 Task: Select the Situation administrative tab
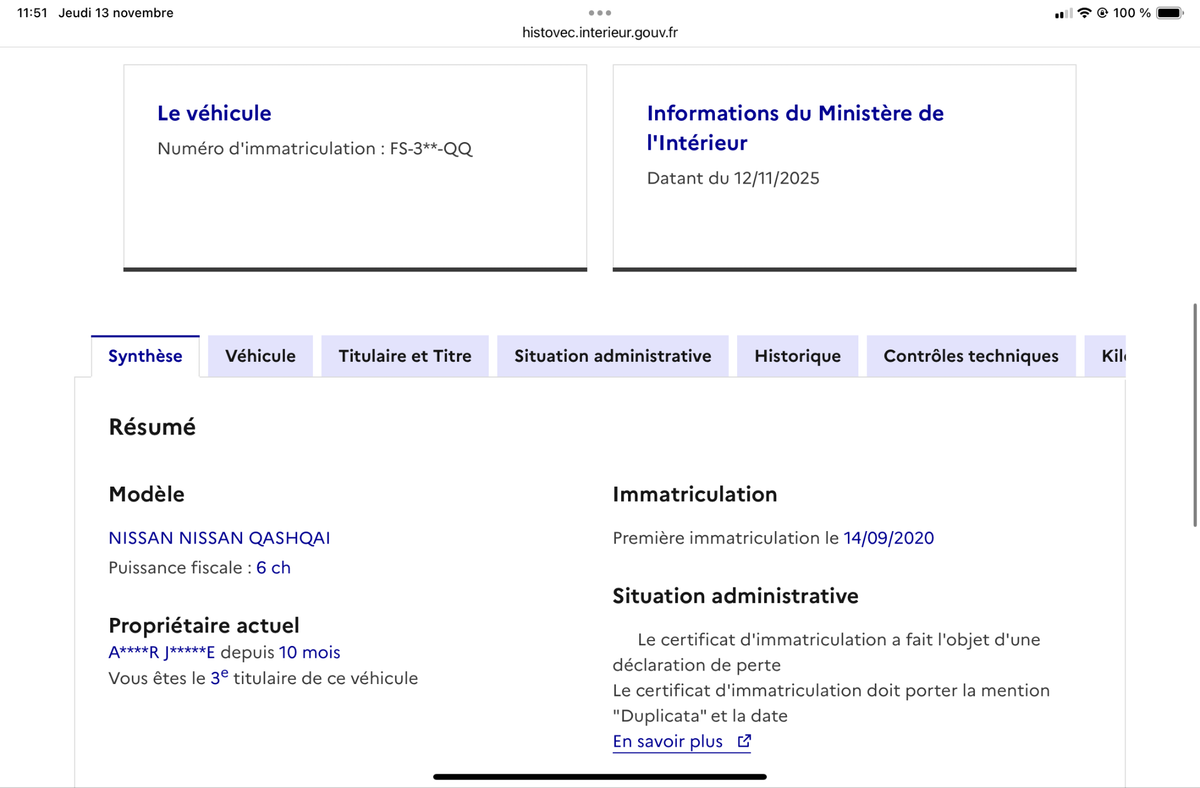coord(613,356)
